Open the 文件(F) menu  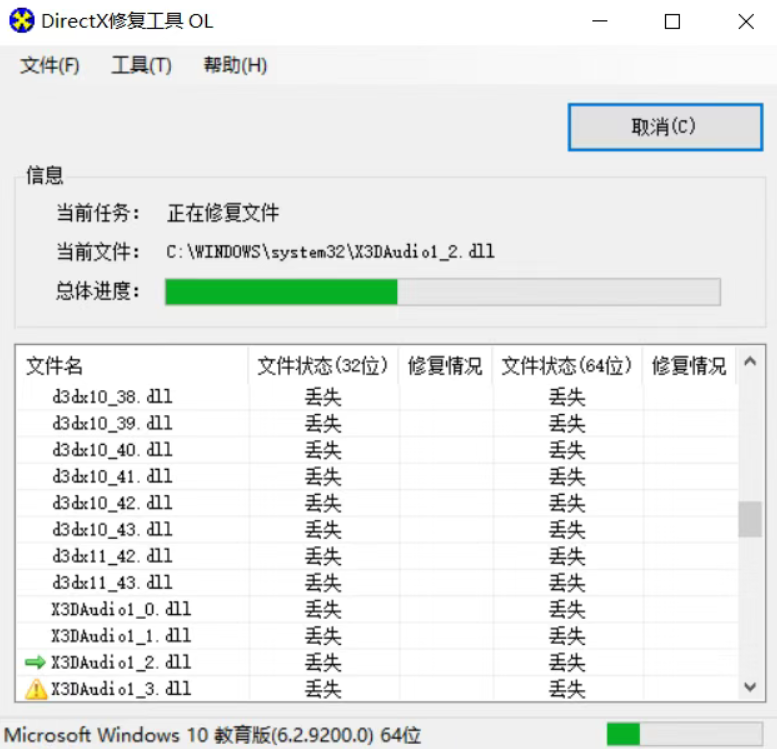tap(50, 65)
